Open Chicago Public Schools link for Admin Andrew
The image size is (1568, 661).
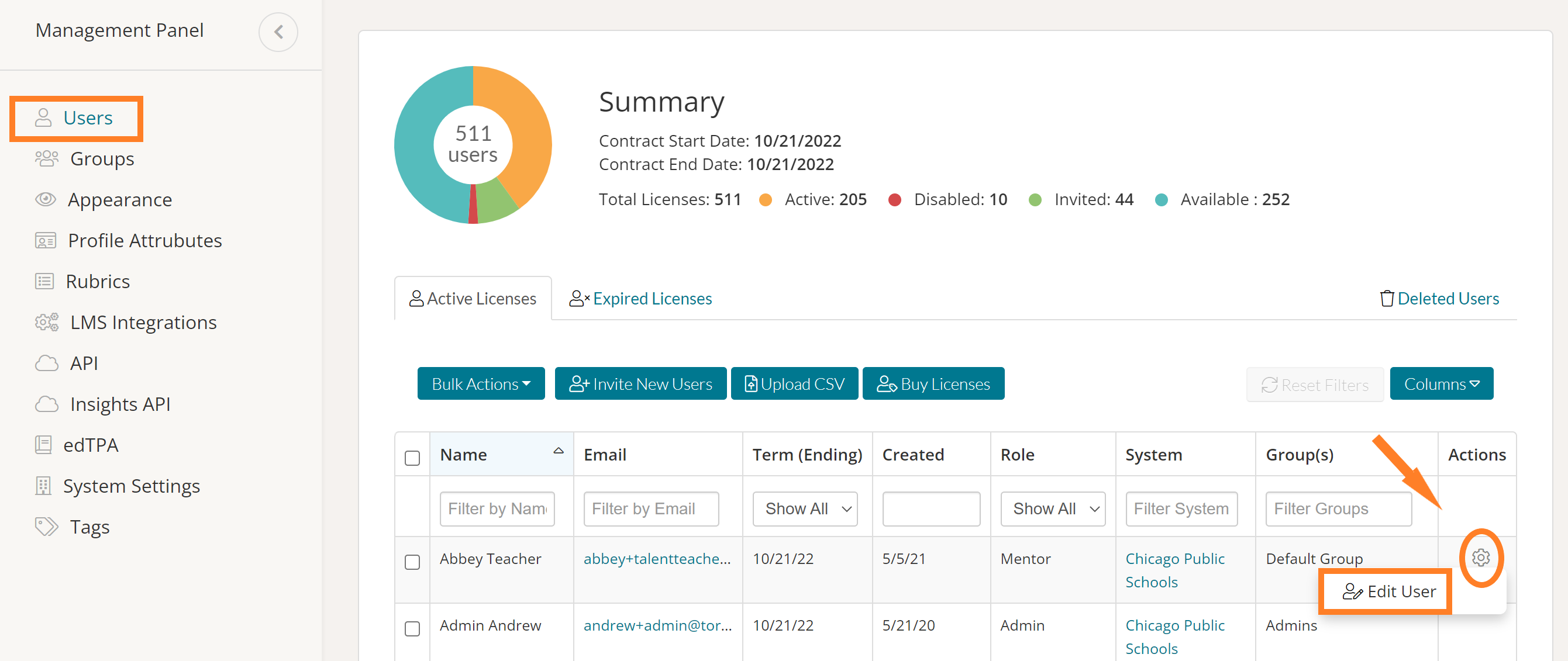1175,636
